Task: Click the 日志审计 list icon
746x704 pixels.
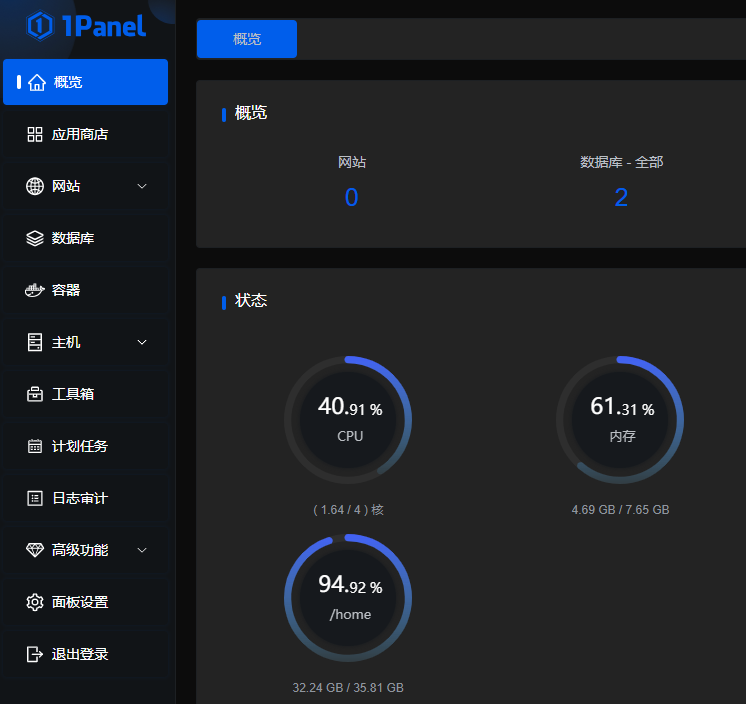Action: (35, 498)
